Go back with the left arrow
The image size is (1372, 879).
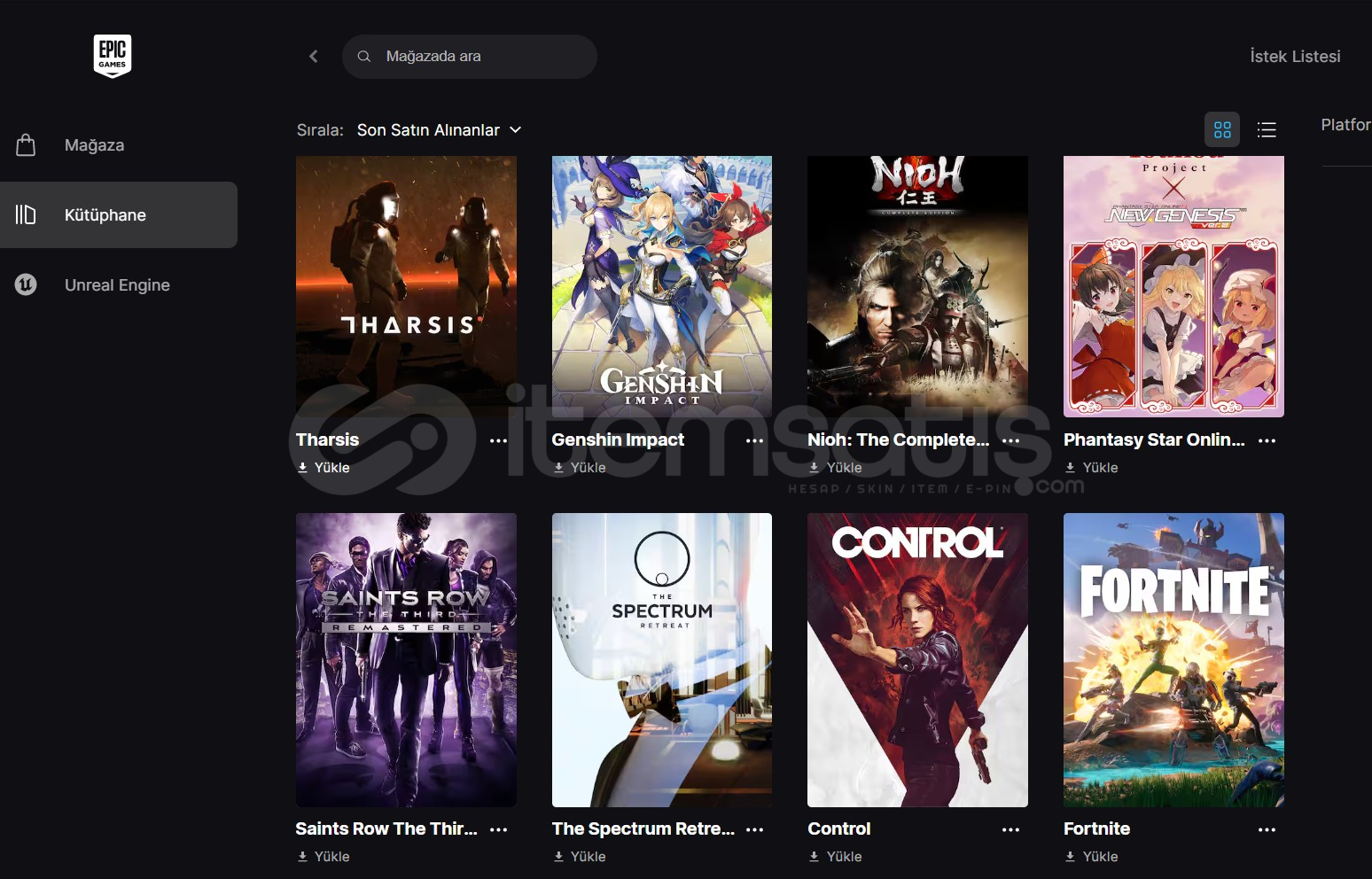313,56
